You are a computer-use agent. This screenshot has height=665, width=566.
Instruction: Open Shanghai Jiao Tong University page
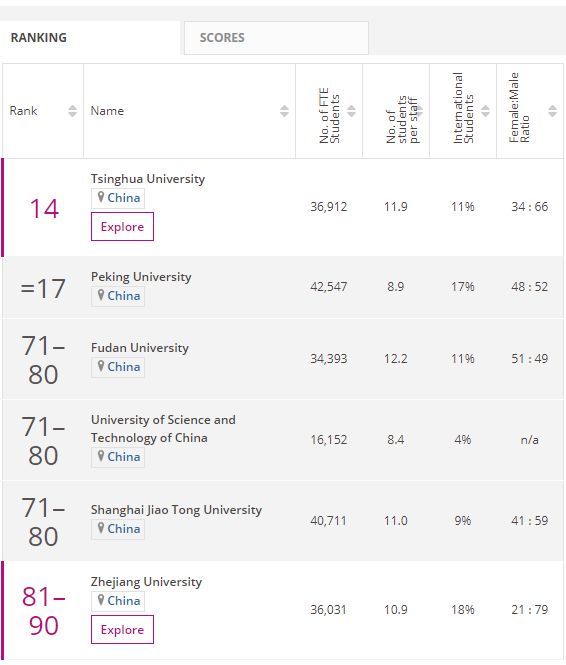176,510
